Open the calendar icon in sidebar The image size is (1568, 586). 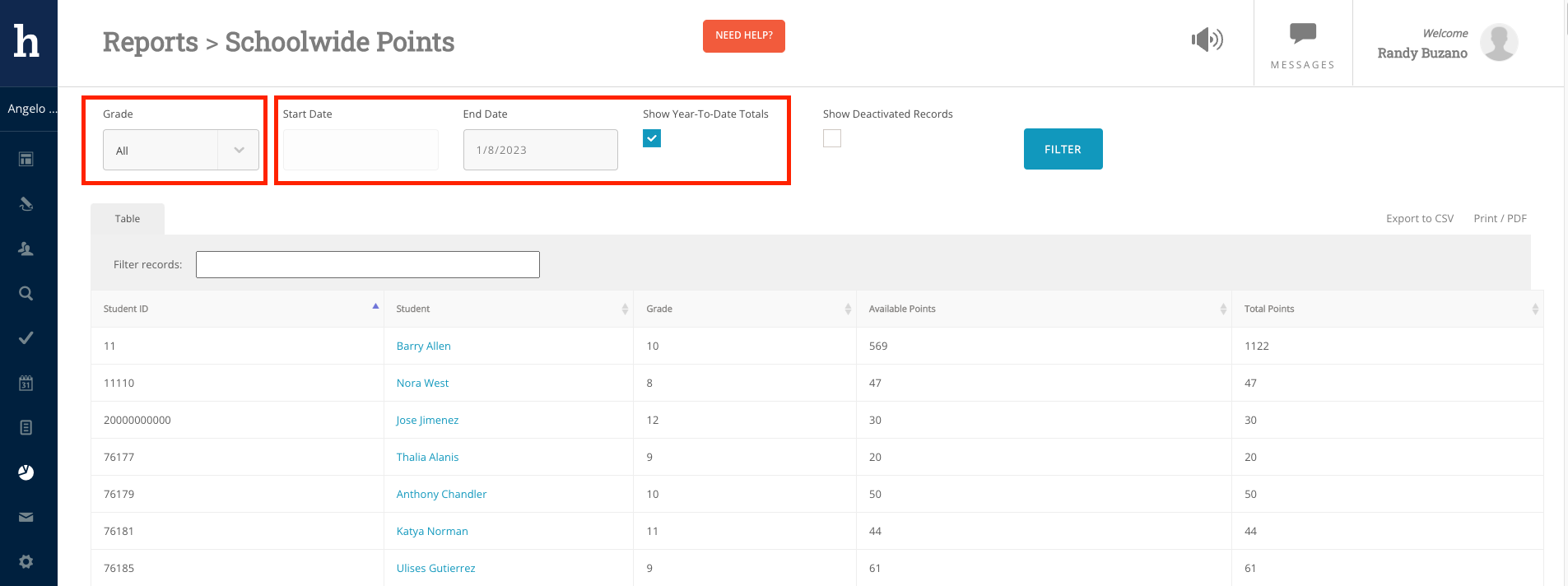[26, 383]
